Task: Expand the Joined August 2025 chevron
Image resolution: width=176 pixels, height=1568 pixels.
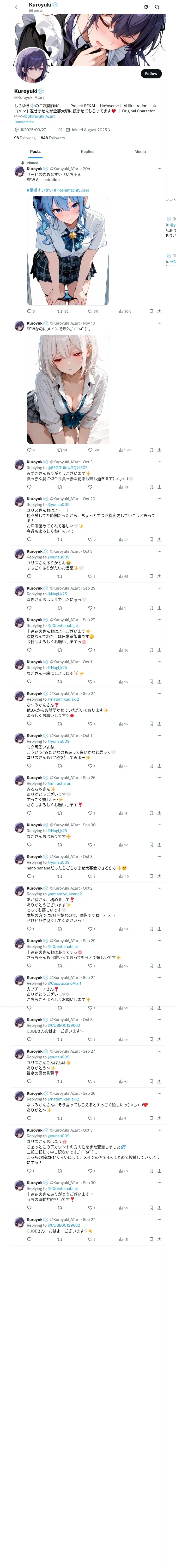Action: tap(109, 130)
